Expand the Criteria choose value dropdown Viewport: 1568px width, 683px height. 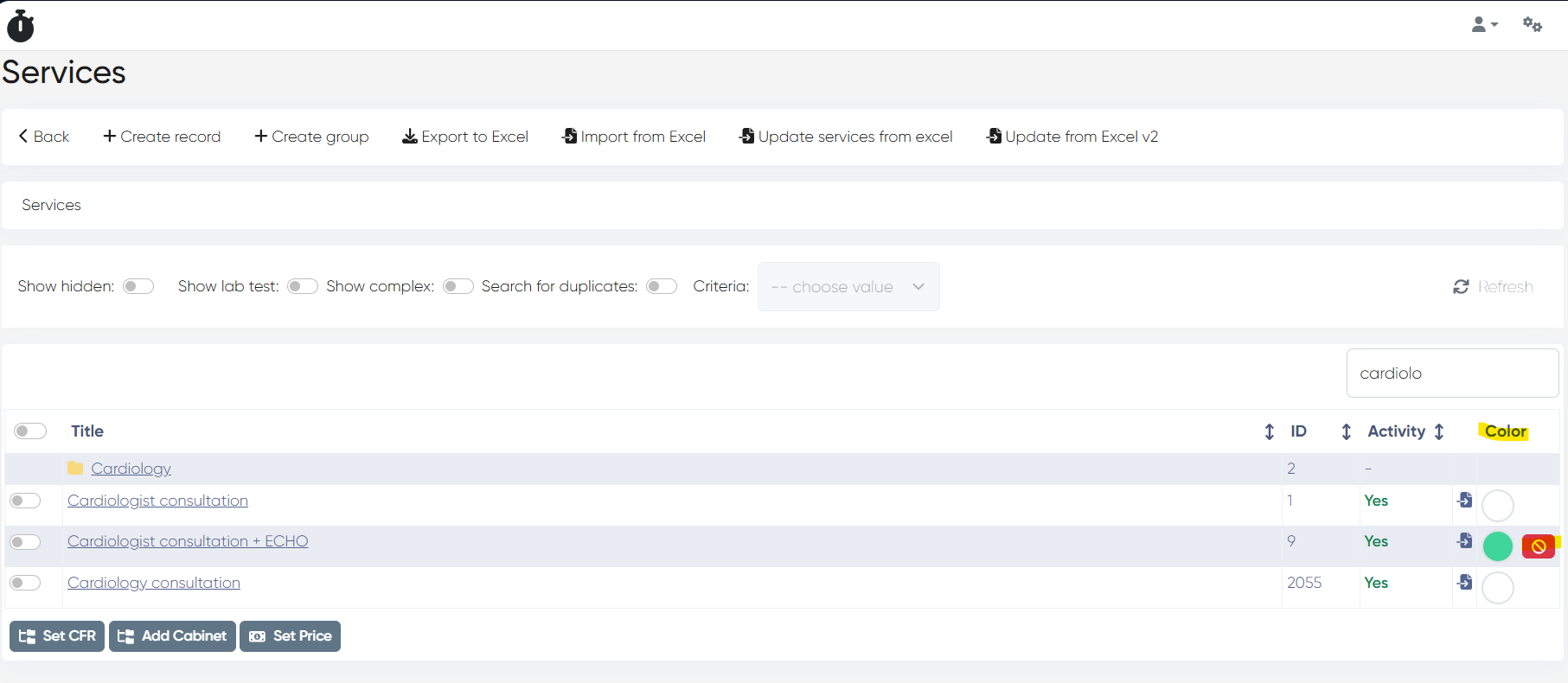(848, 287)
